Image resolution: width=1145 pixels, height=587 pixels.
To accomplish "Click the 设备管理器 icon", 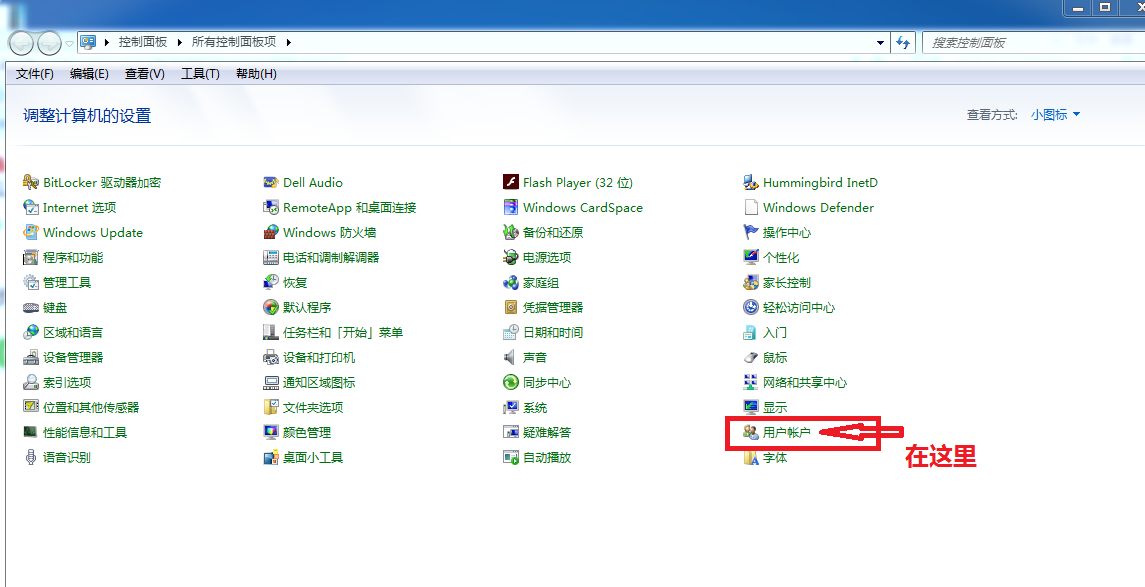I will coord(31,357).
